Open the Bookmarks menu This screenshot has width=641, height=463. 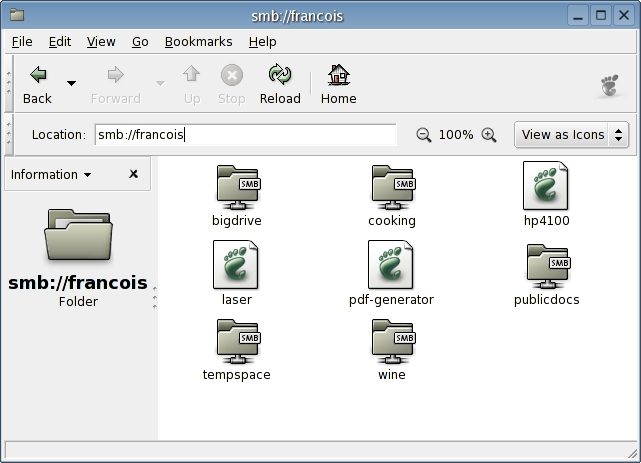[x=198, y=41]
